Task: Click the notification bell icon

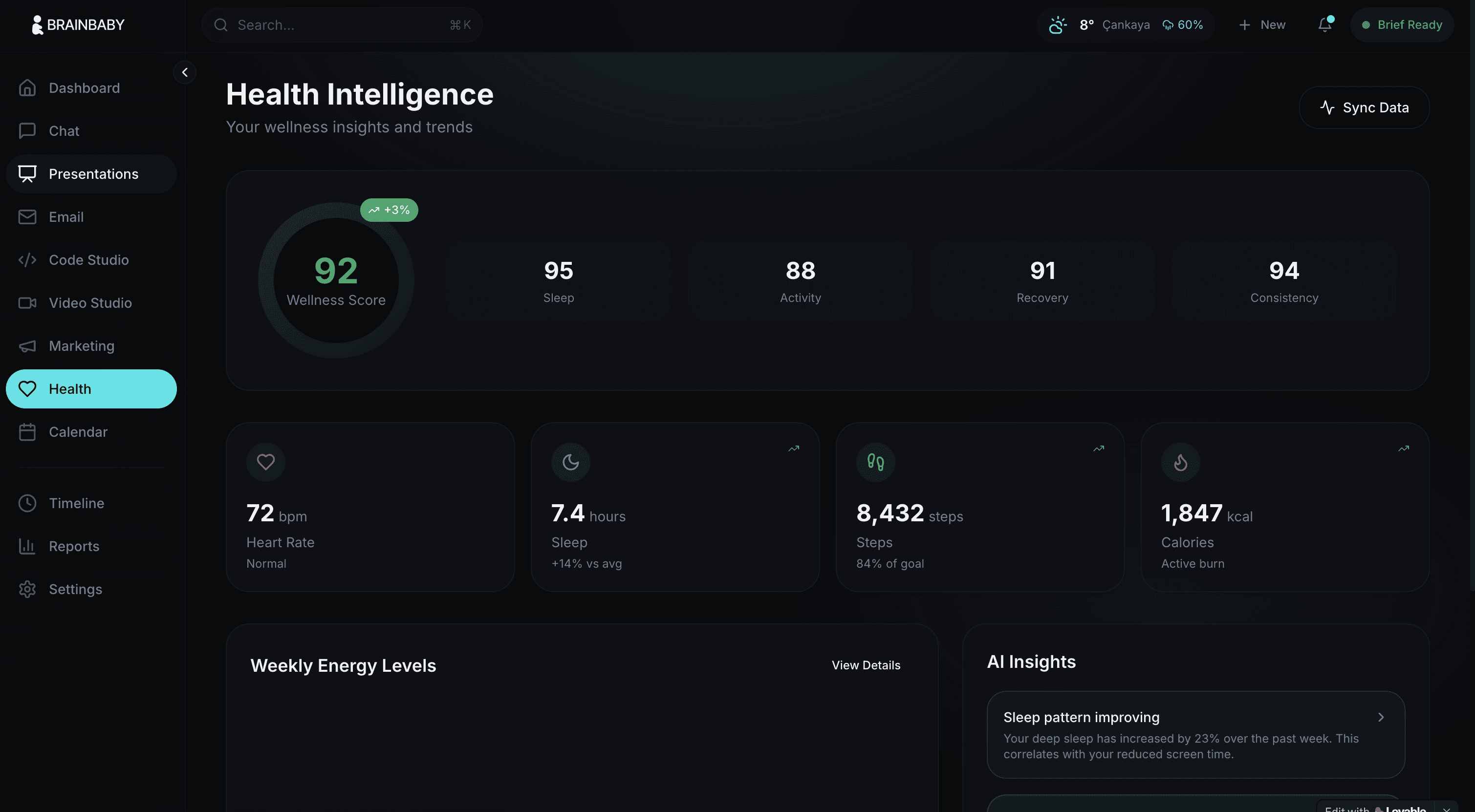Action: [x=1324, y=24]
